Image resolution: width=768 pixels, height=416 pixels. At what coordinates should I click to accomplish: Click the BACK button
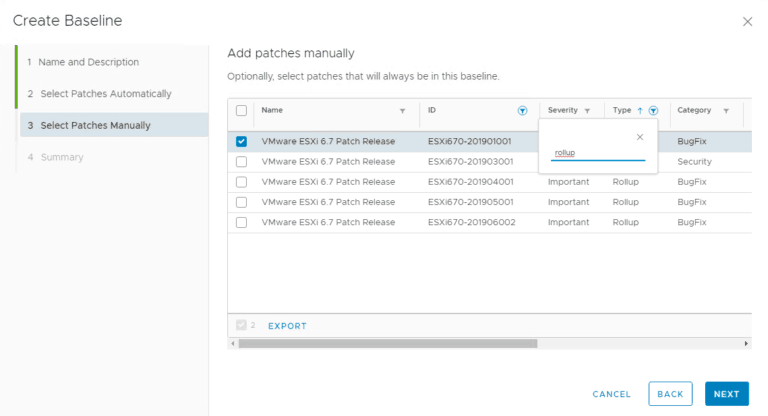click(670, 394)
